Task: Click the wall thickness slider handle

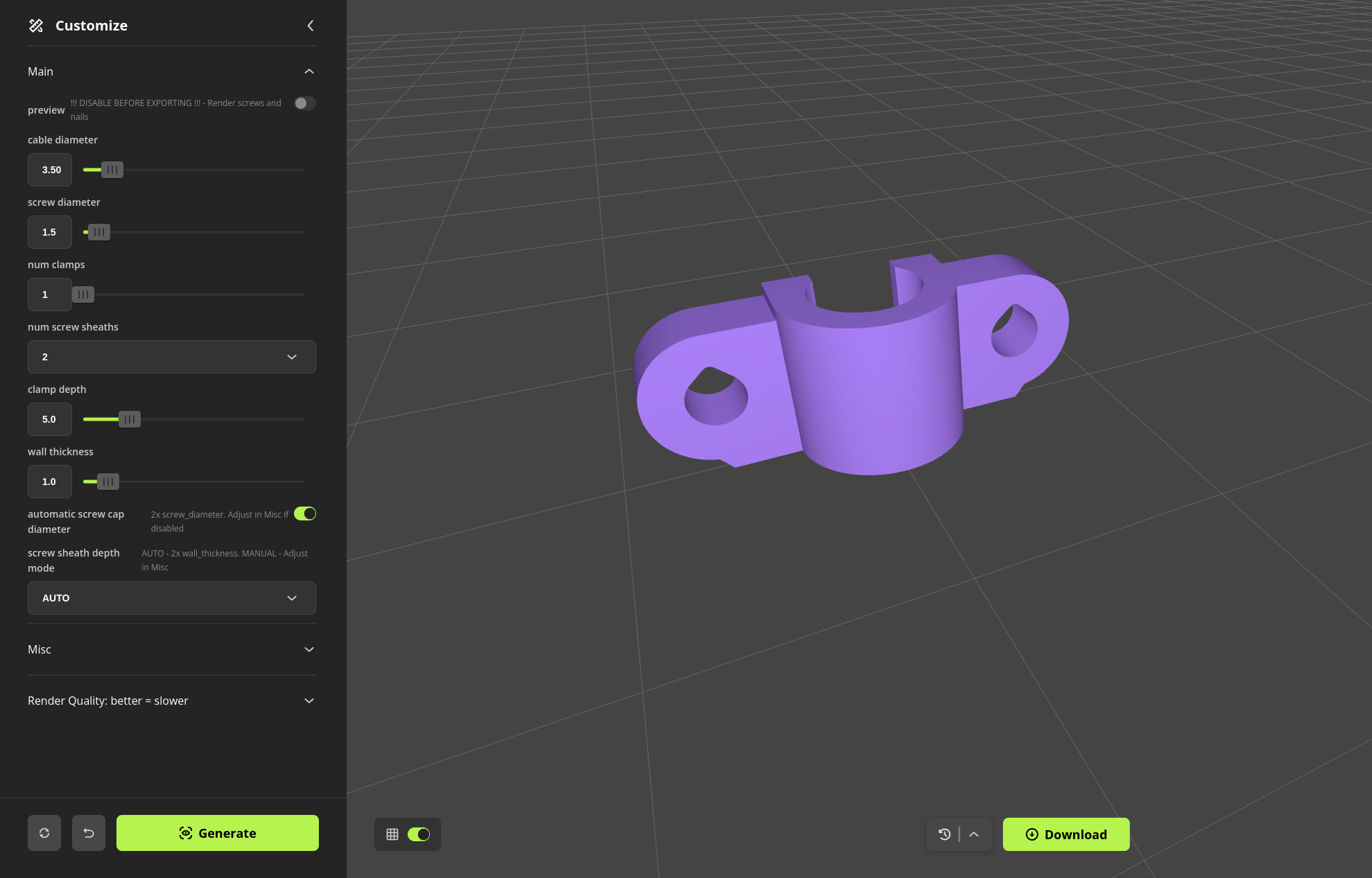Action: tap(108, 482)
